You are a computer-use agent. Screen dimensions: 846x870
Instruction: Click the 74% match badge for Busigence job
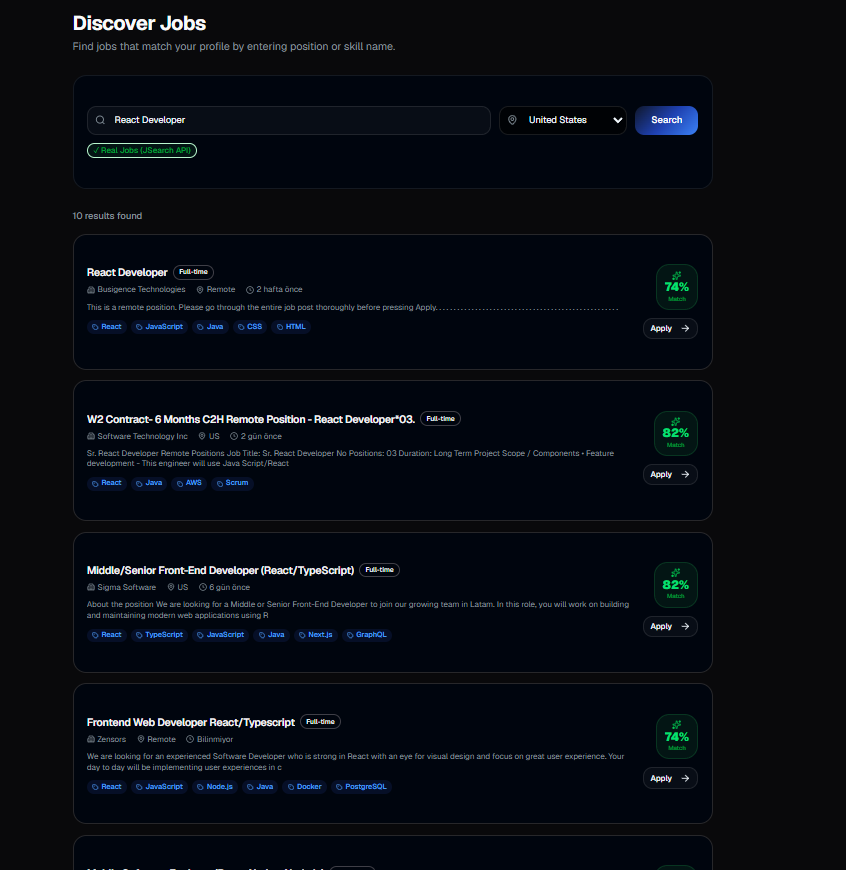click(x=677, y=287)
